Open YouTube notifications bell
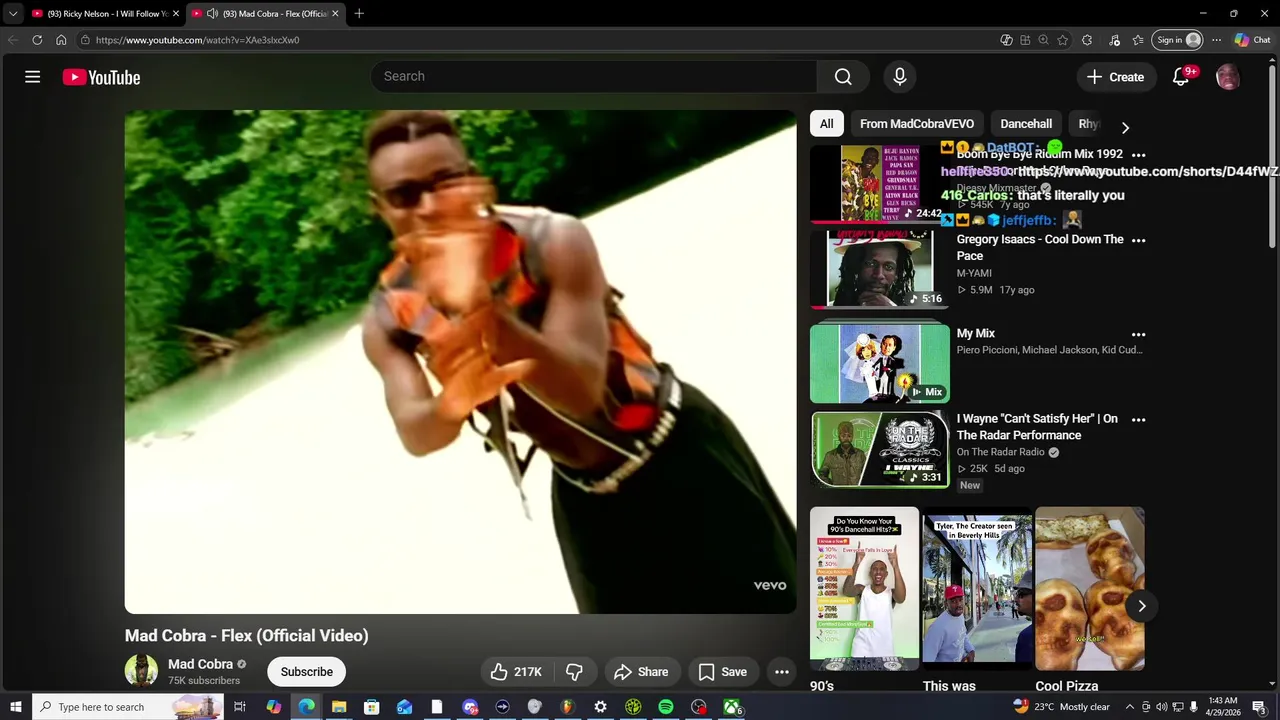Viewport: 1280px width, 720px height. click(1181, 77)
